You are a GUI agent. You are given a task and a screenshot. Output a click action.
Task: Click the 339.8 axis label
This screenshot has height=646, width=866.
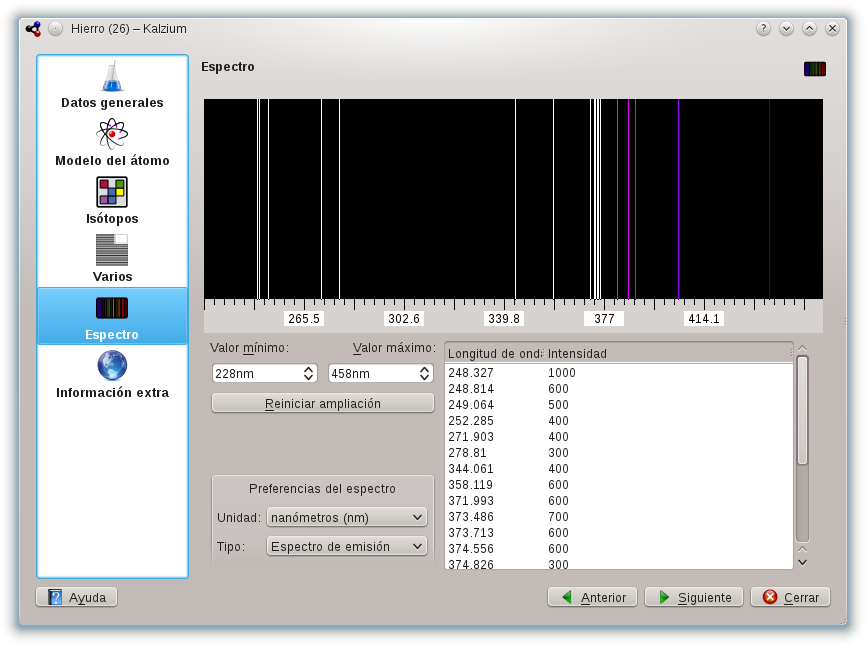pos(504,319)
